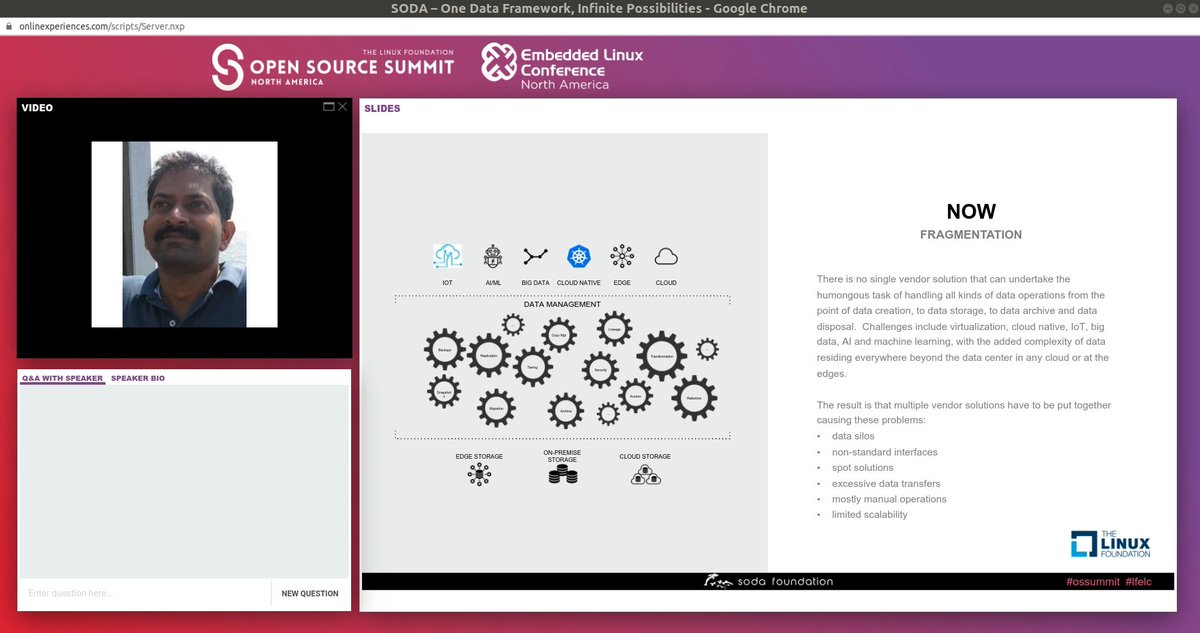
Task: Click the Q&A message display area
Action: [x=184, y=482]
